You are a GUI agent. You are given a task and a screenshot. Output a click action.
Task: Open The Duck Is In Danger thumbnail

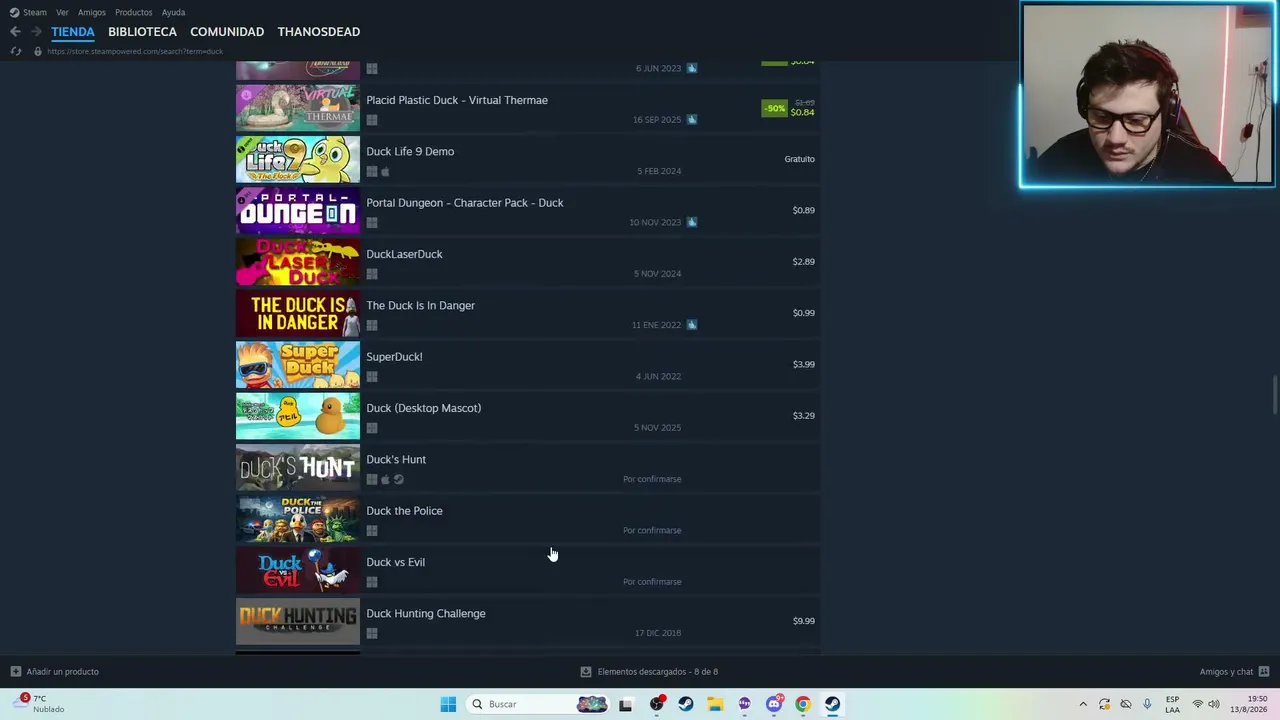[x=298, y=313]
